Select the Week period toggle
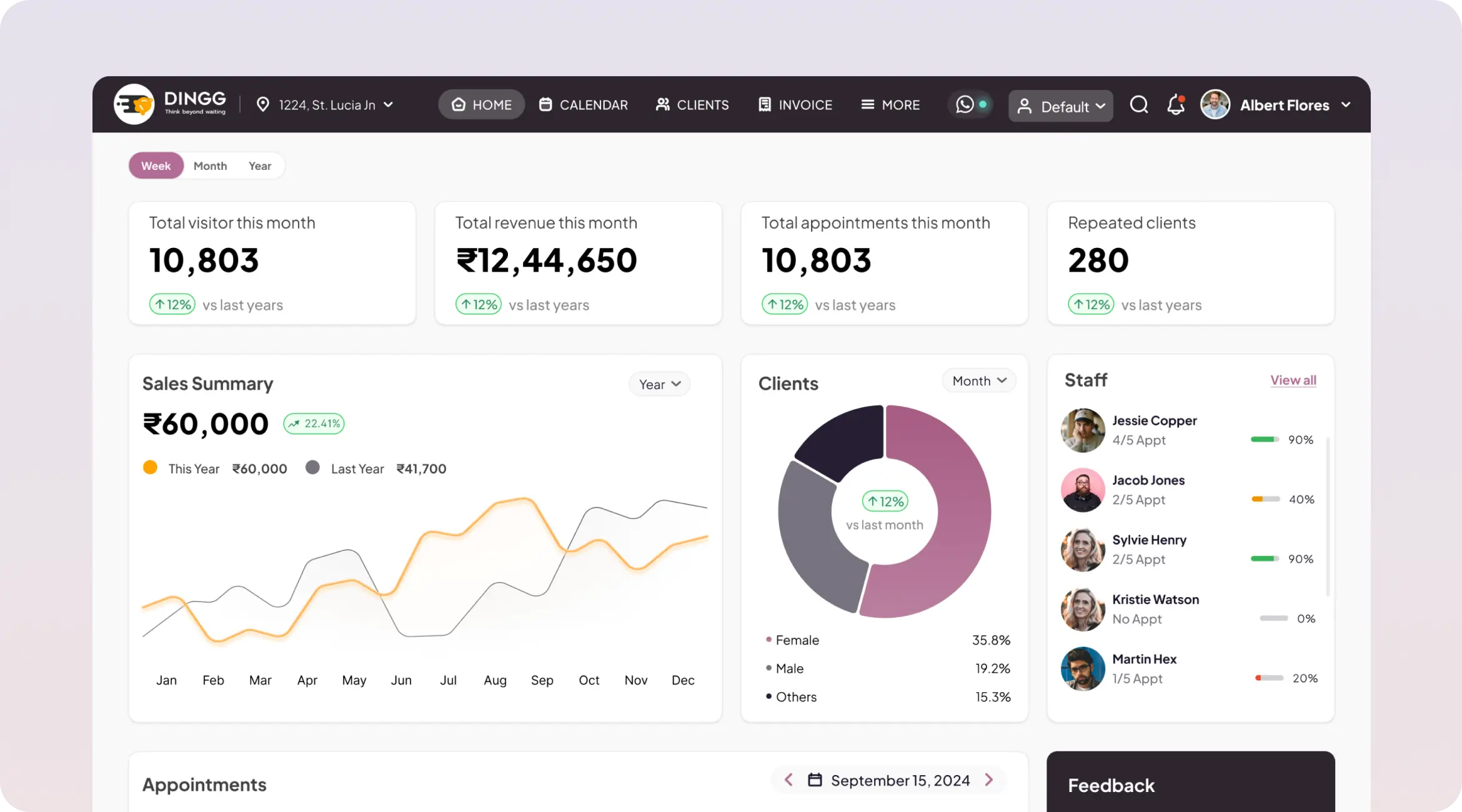 pos(156,166)
